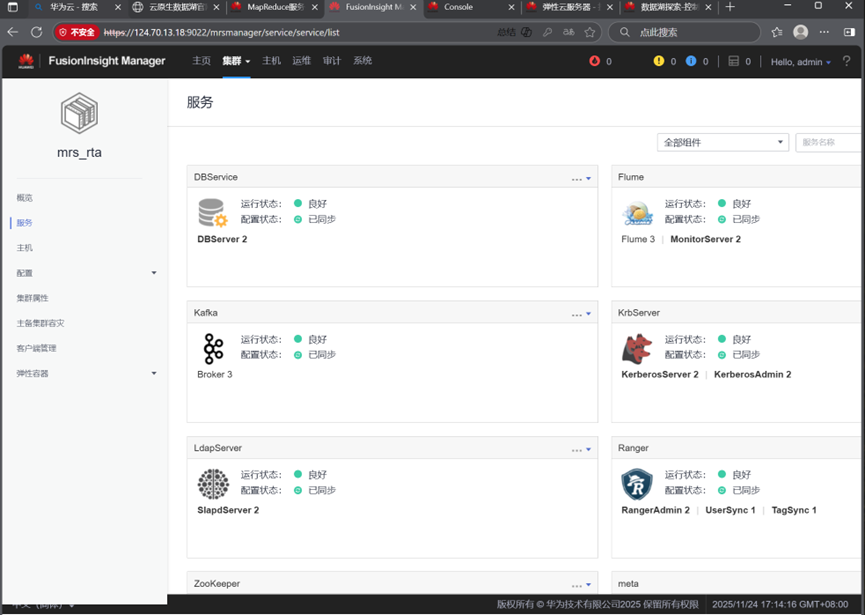Click the browser refresh icon
865x615 pixels.
pyautogui.click(x=36, y=32)
